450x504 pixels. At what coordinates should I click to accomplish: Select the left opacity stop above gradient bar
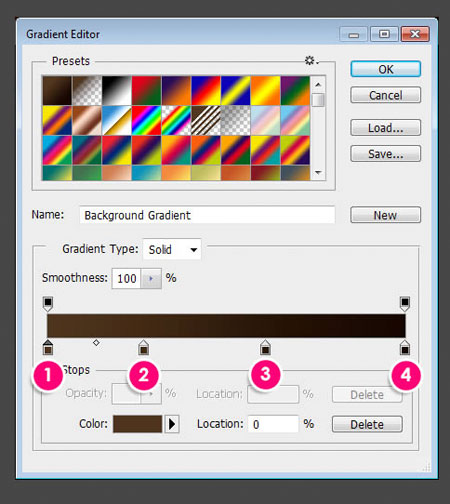click(48, 304)
